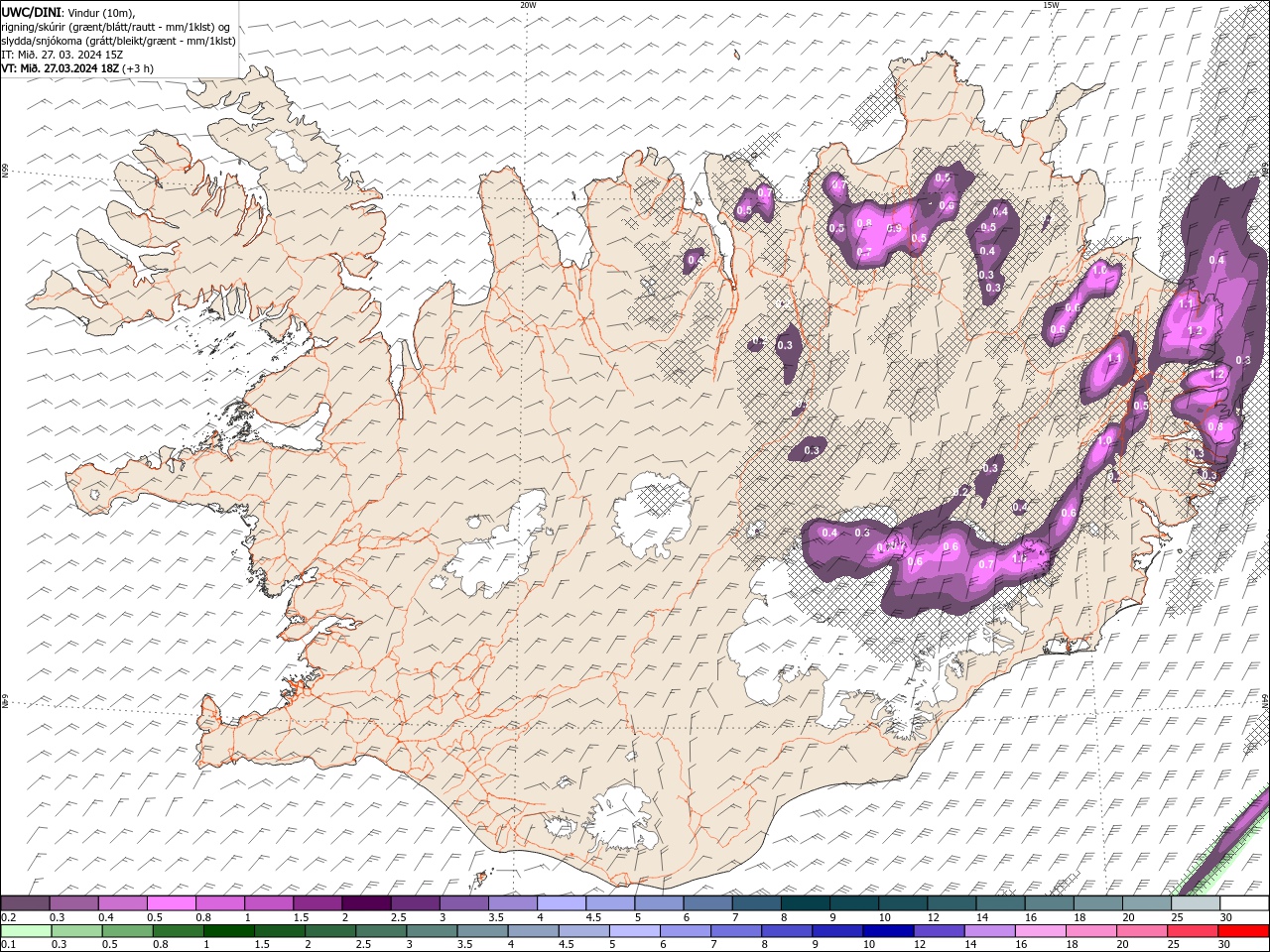Click the bottom-row legend swatch between 14 and 16

[988, 931]
